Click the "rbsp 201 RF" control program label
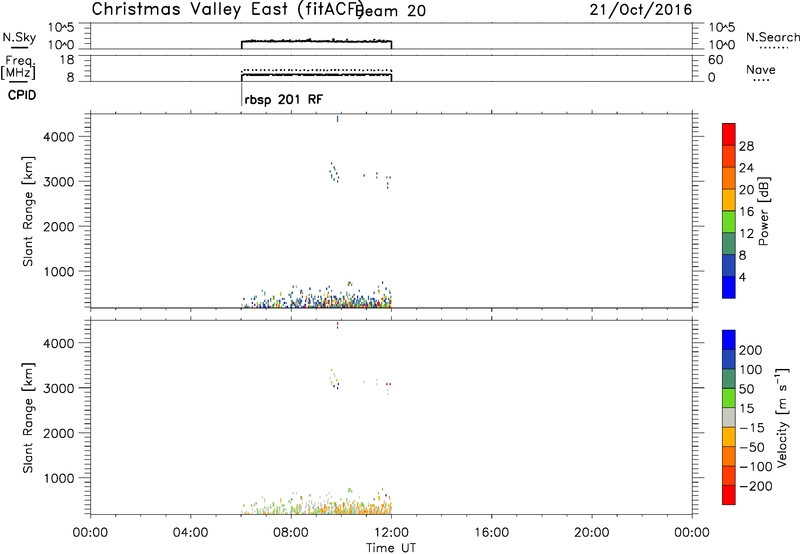This screenshot has height=554, width=800. click(284, 99)
